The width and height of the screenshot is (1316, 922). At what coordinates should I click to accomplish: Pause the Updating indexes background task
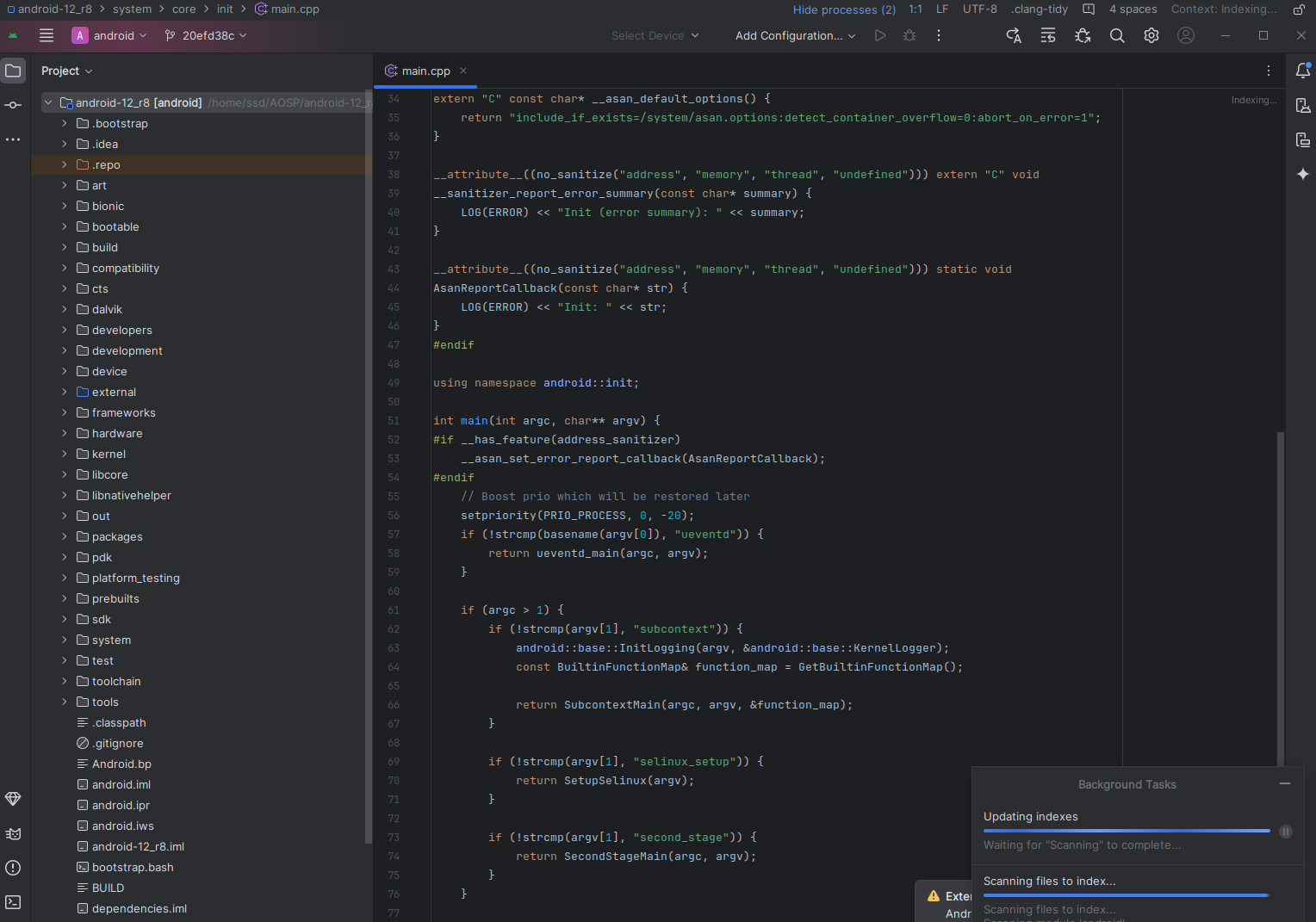pyautogui.click(x=1286, y=832)
